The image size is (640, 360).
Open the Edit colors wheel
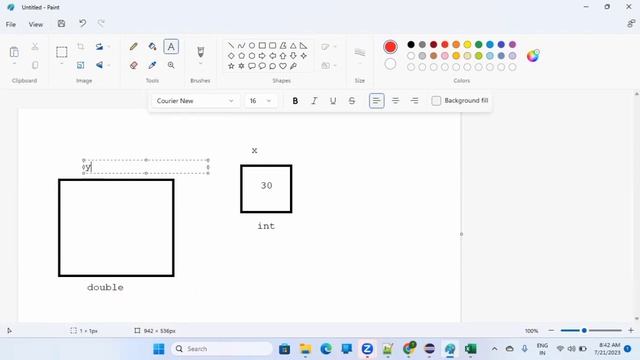tap(533, 56)
